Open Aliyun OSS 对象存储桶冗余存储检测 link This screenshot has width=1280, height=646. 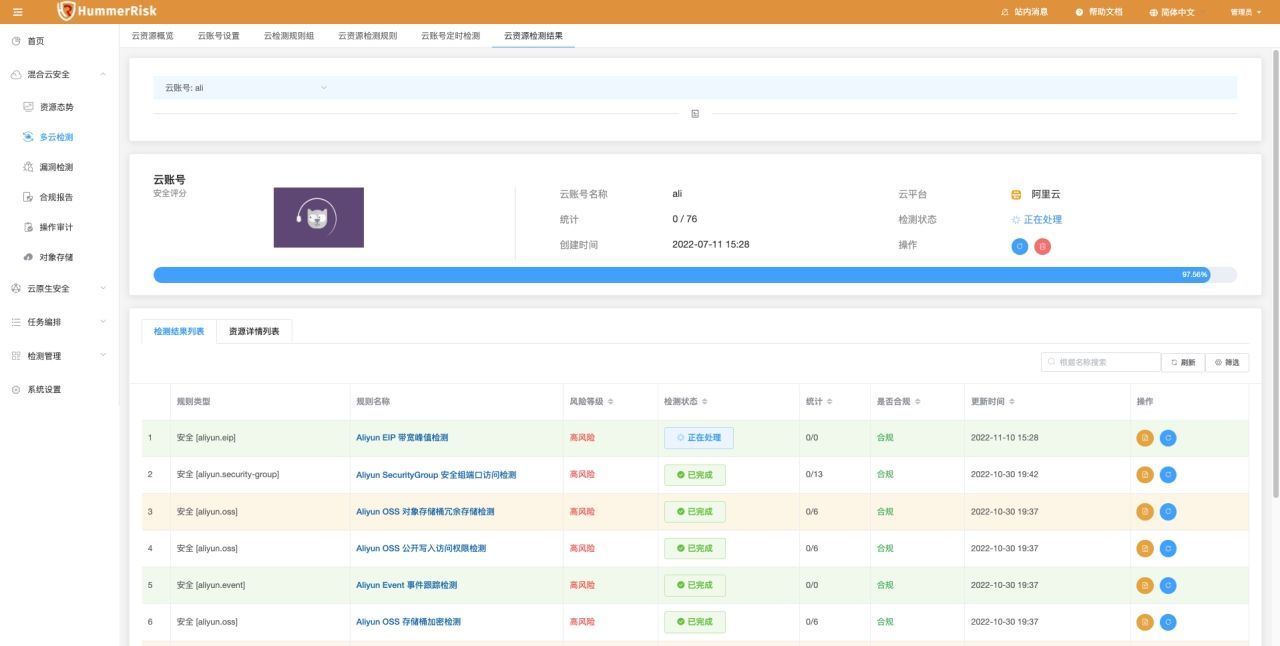point(425,512)
